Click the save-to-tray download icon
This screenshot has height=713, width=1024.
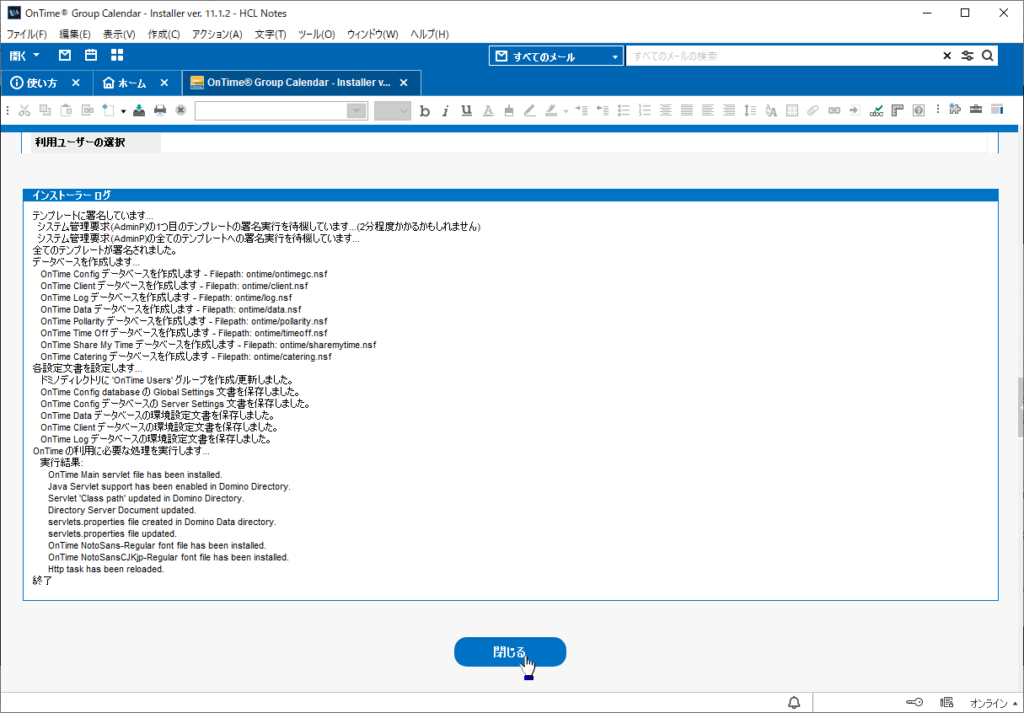138,110
